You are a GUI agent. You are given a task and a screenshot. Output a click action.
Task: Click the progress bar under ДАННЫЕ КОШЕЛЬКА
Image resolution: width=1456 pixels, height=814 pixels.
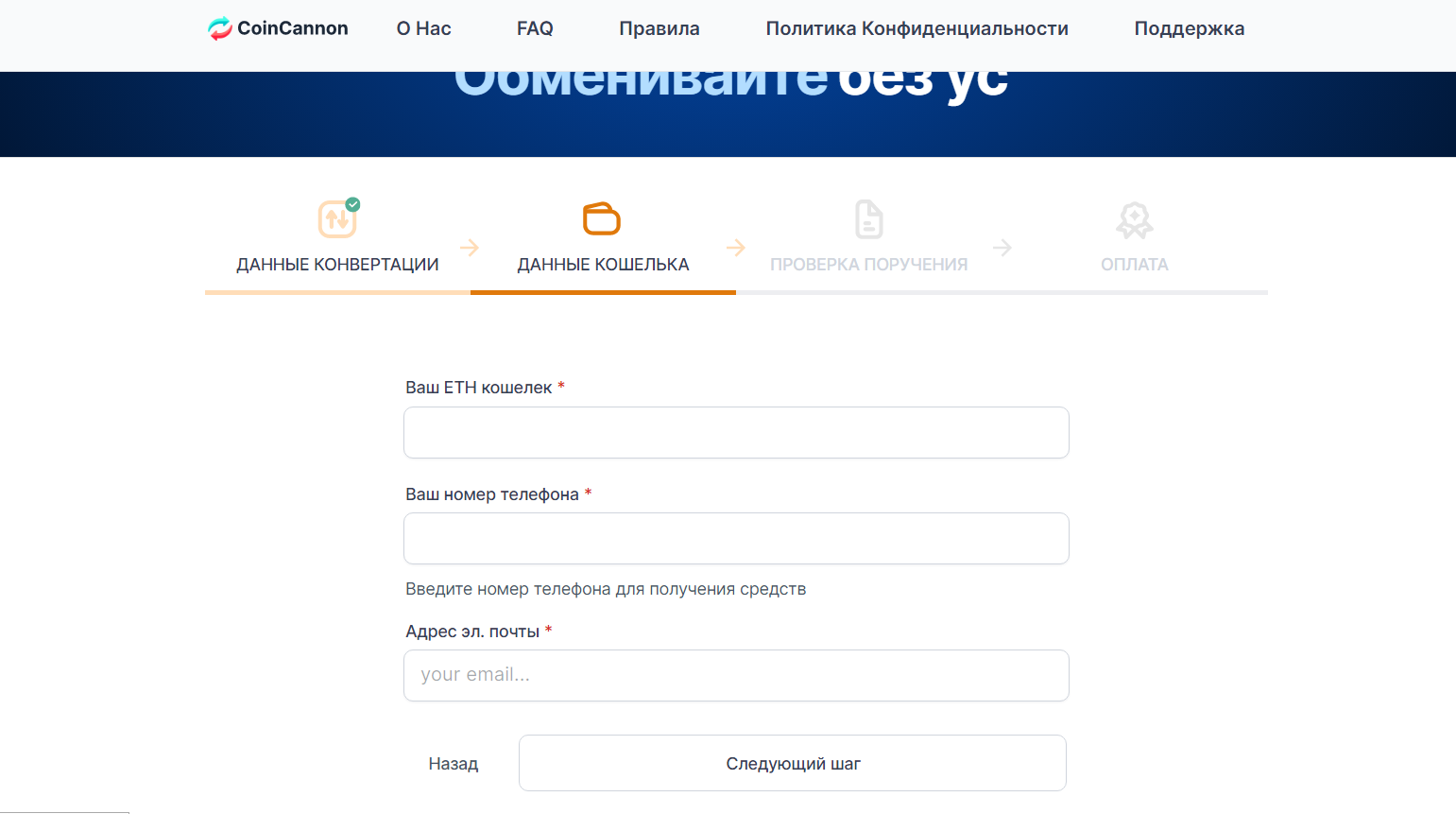click(603, 294)
